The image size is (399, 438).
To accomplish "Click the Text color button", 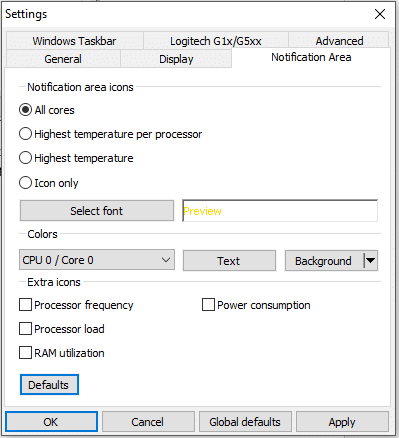I will coord(229,260).
